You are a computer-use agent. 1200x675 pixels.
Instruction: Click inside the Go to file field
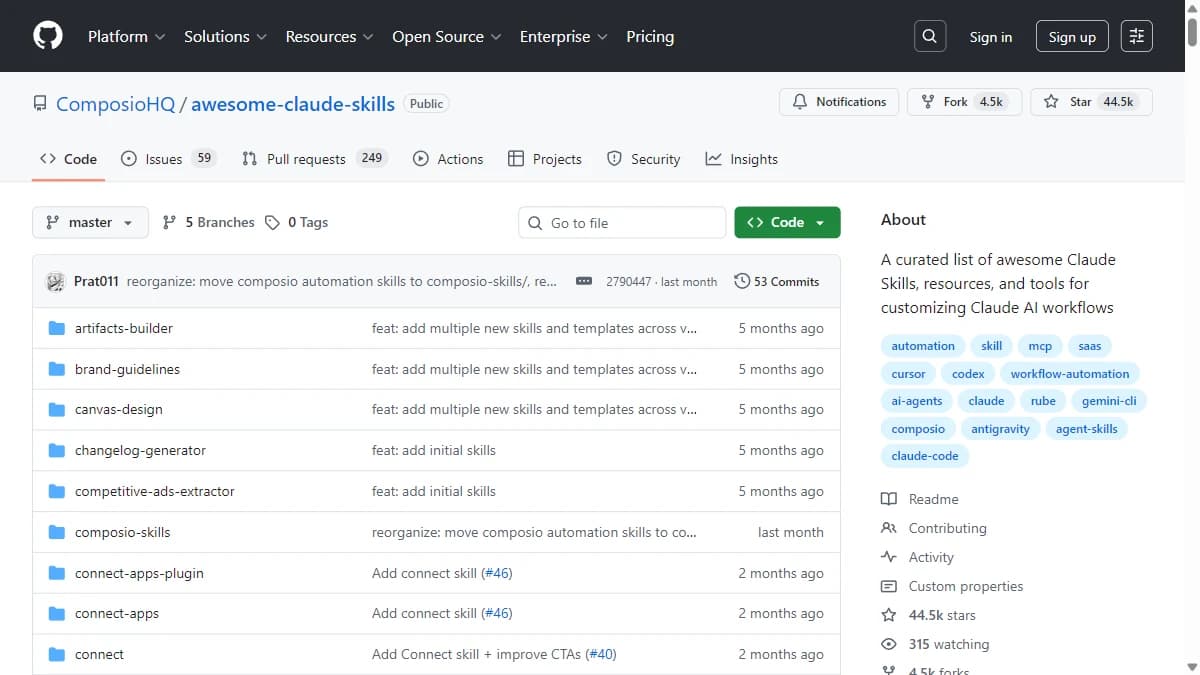622,222
